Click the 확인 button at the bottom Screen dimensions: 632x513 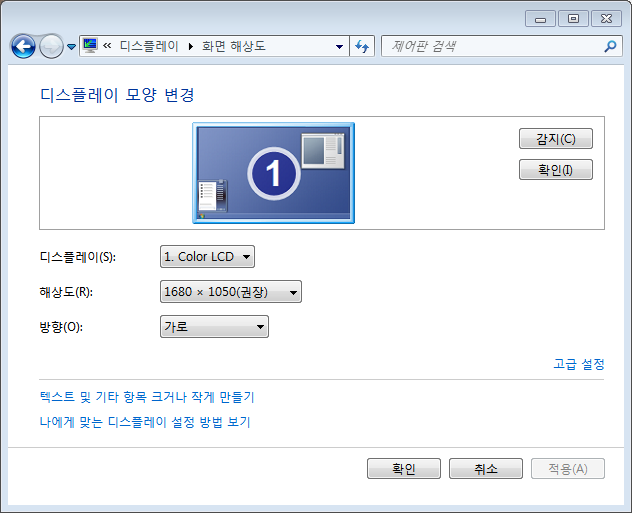[404, 469]
